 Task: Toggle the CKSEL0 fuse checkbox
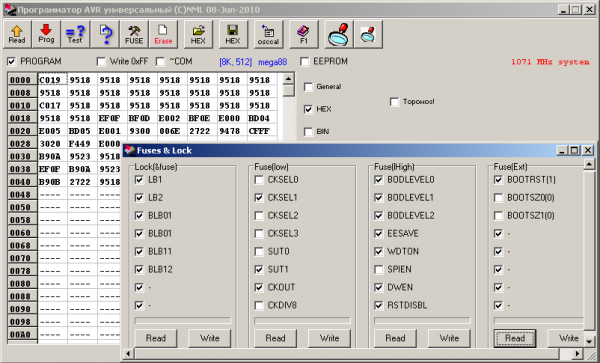coord(259,180)
